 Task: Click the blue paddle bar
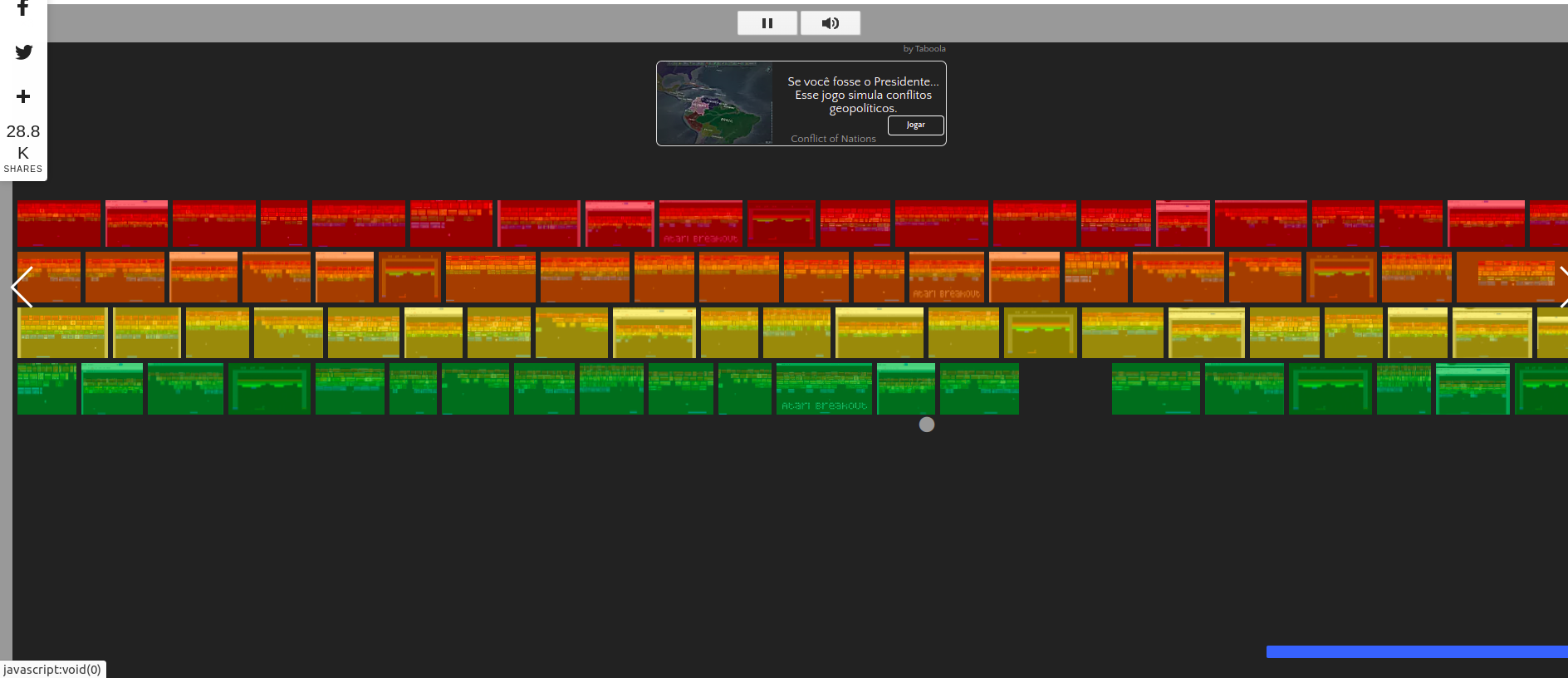pyautogui.click(x=1416, y=652)
